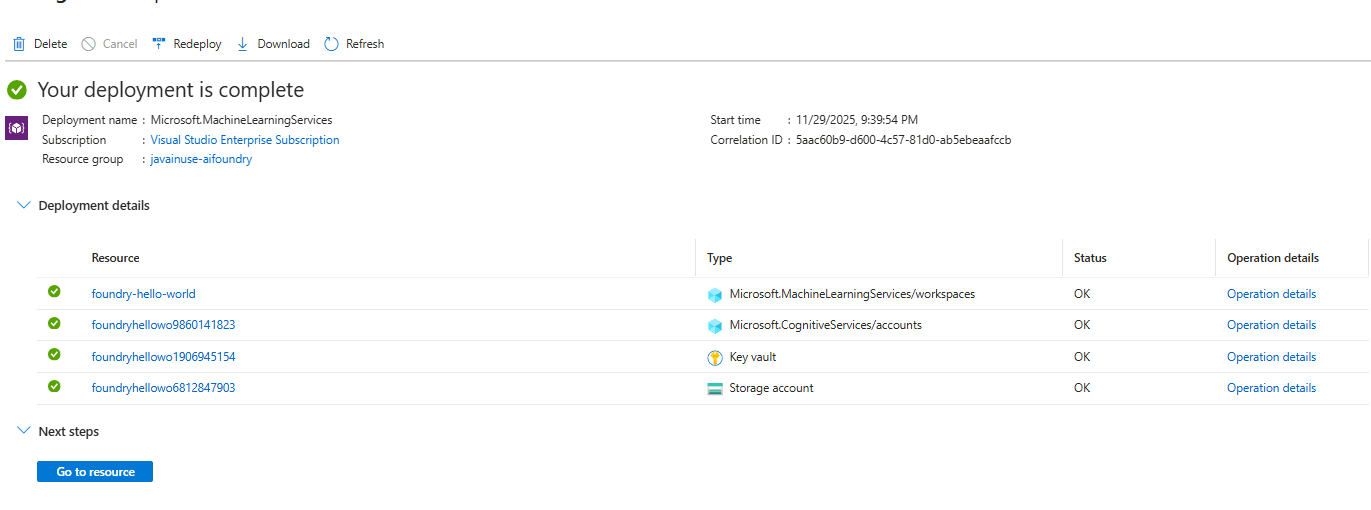The width and height of the screenshot is (1371, 510).
Task: Click the Delete trash icon
Action: click(x=19, y=44)
